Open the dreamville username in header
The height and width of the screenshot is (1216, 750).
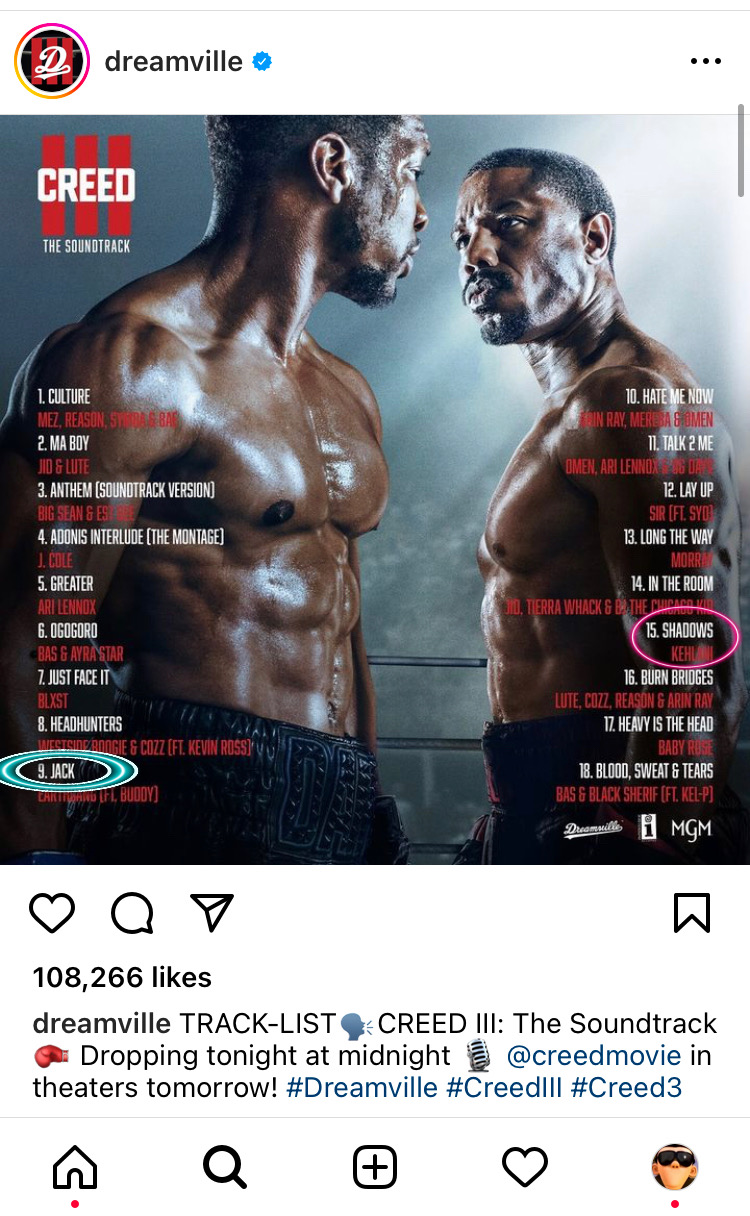pos(174,61)
